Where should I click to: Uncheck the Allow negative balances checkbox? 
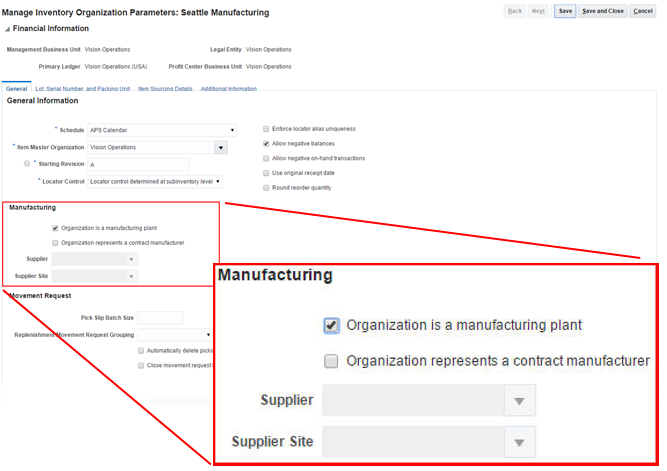[x=265, y=144]
